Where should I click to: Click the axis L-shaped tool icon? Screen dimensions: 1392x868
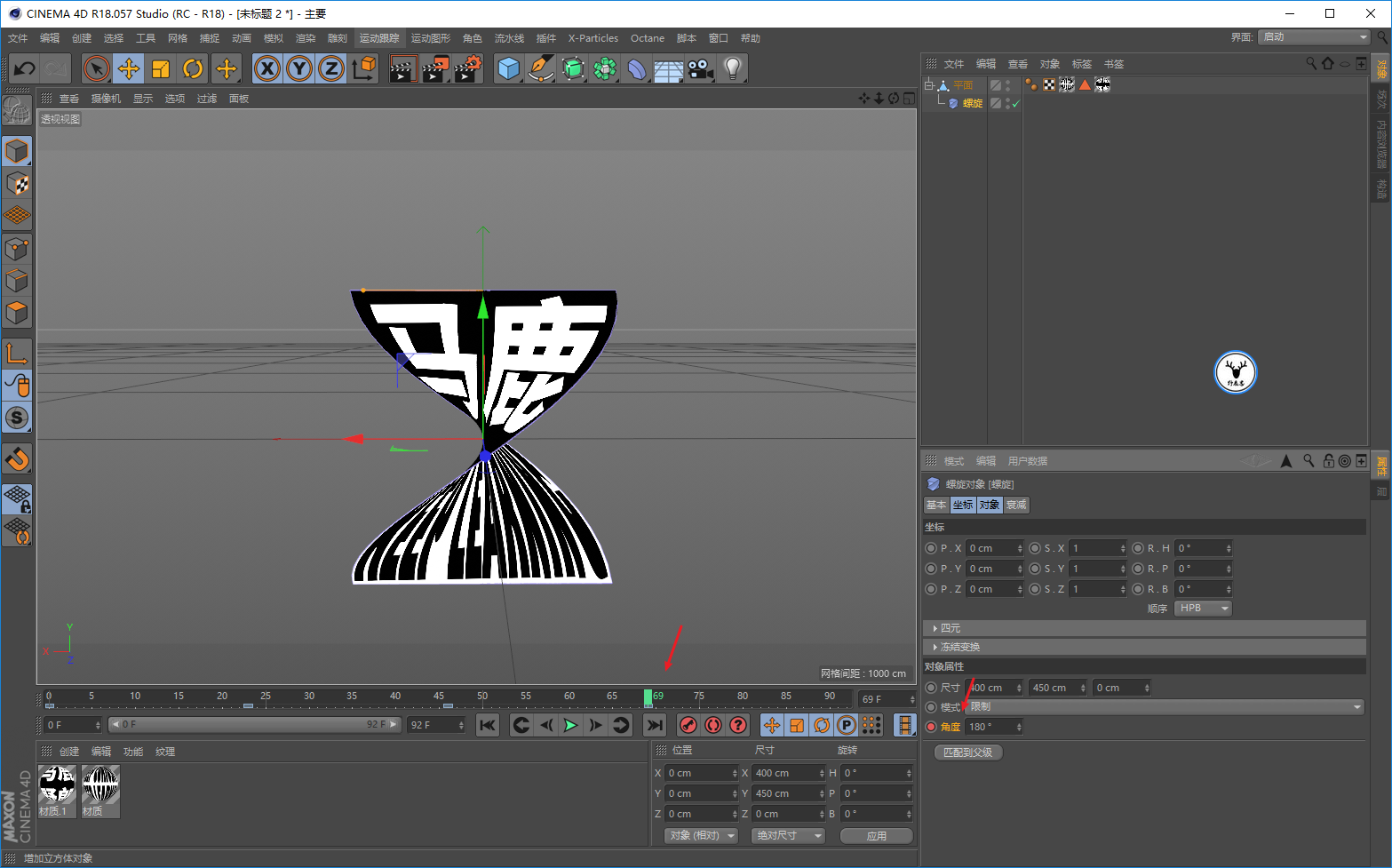click(x=17, y=354)
